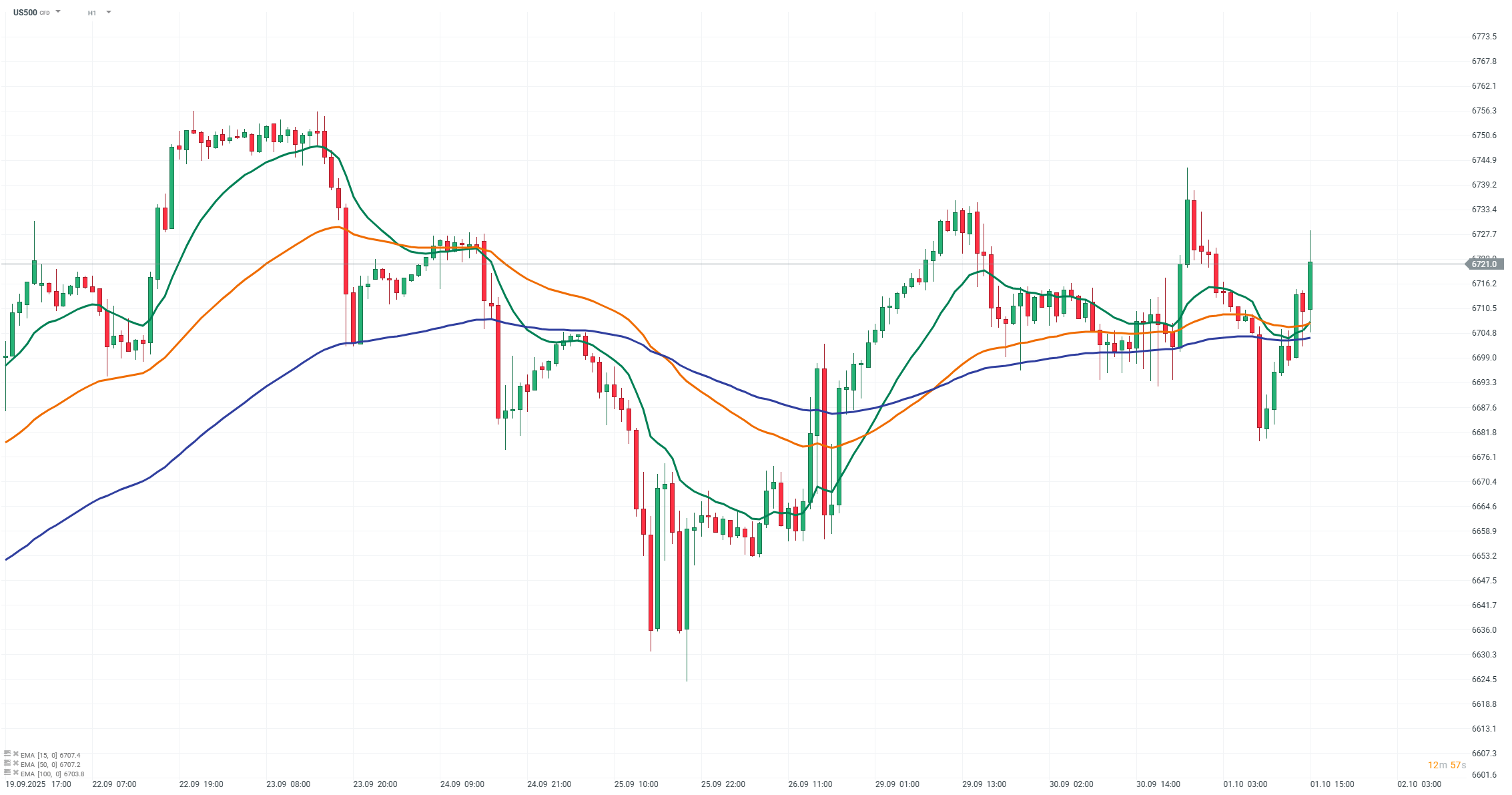This screenshot has width=1512, height=795.
Task: Click the 02.10 03:00 time axis label
Action: [x=1419, y=784]
